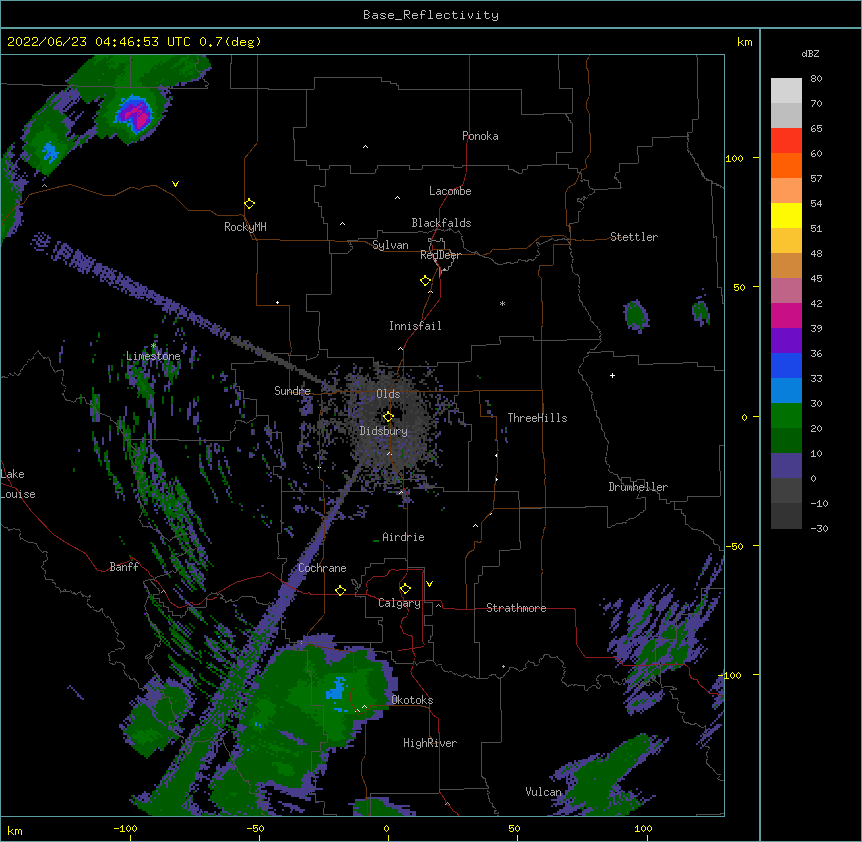Click the Banff label
Image resolution: width=862 pixels, height=842 pixels.
tap(124, 567)
